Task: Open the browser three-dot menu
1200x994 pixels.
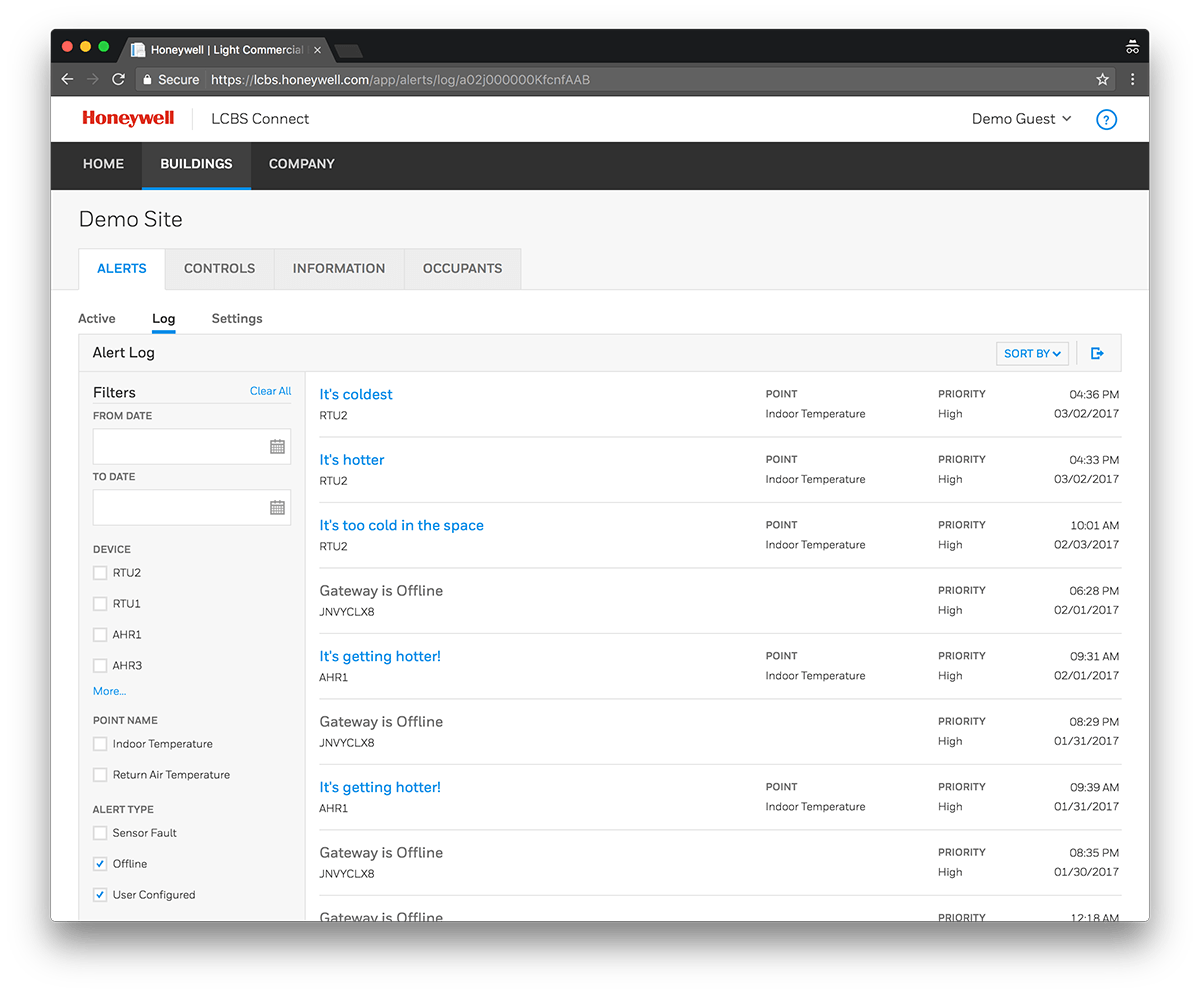Action: [x=1133, y=79]
